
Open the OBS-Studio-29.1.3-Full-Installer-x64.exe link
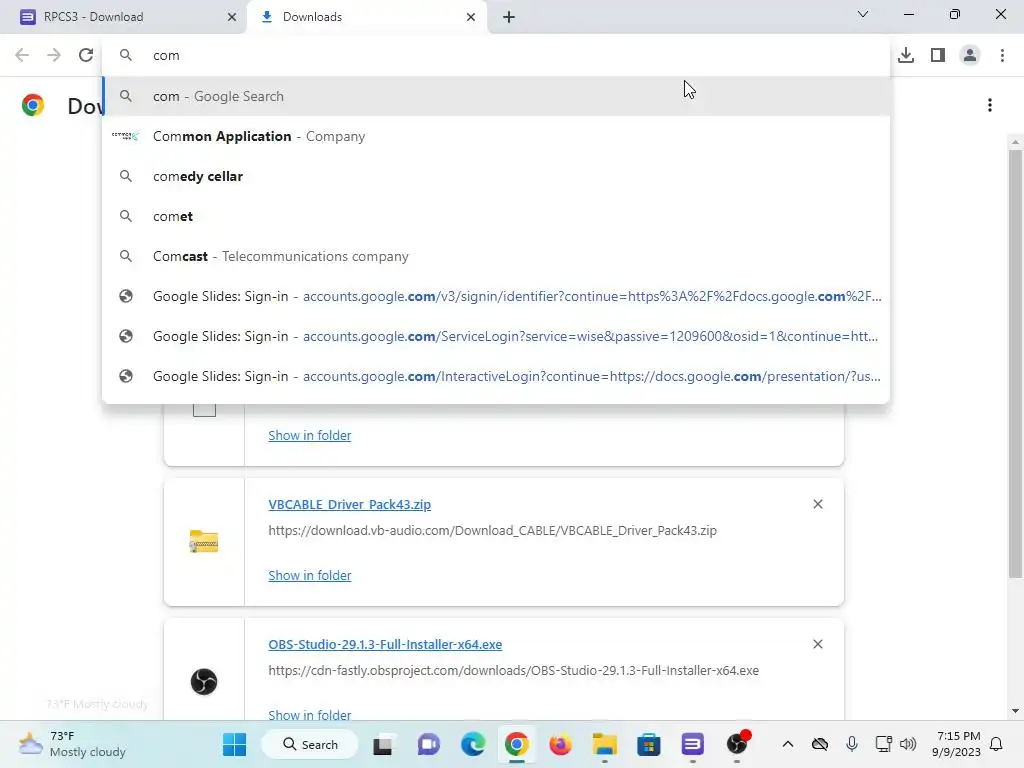tap(385, 644)
